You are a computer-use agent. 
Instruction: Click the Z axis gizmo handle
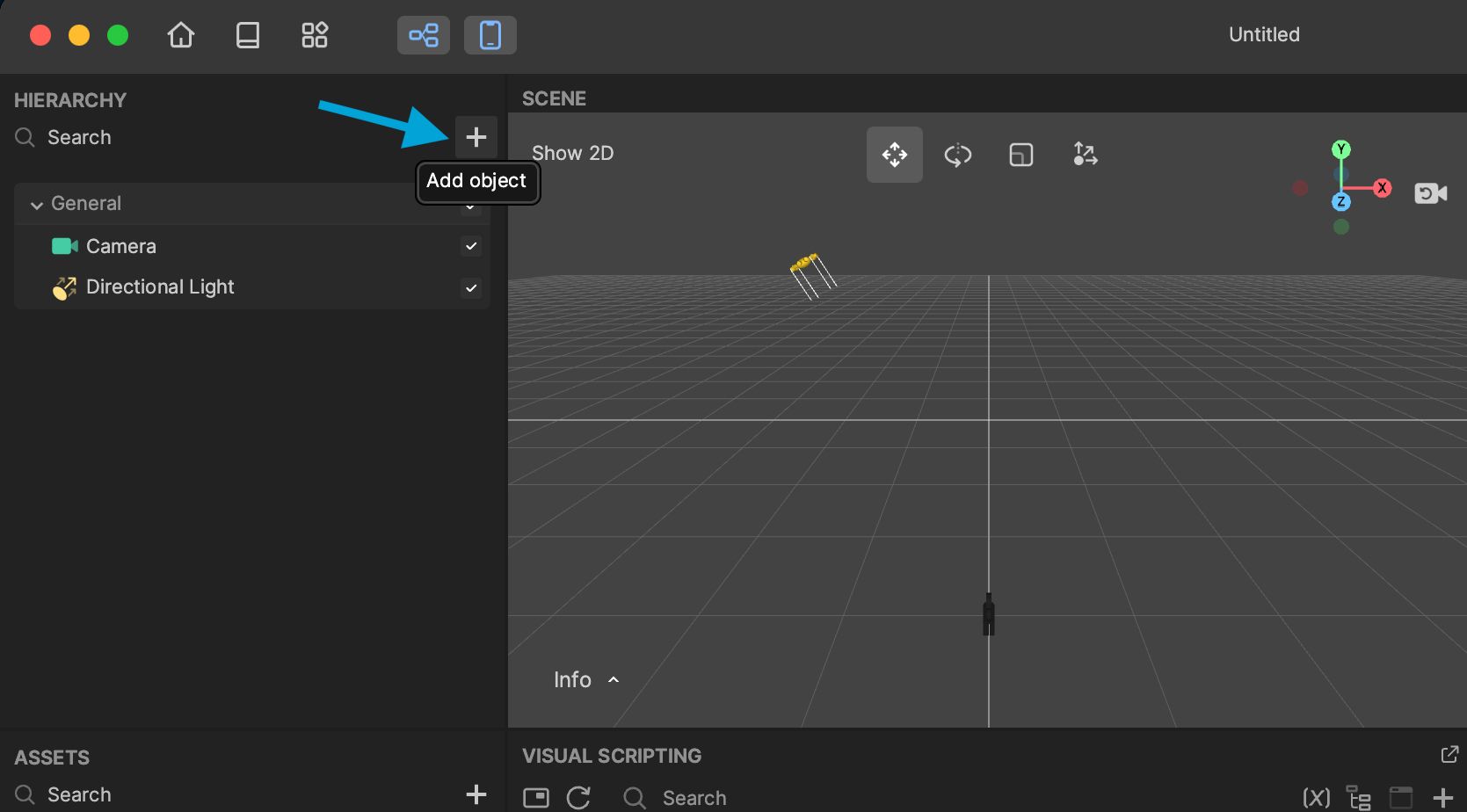point(1340,202)
